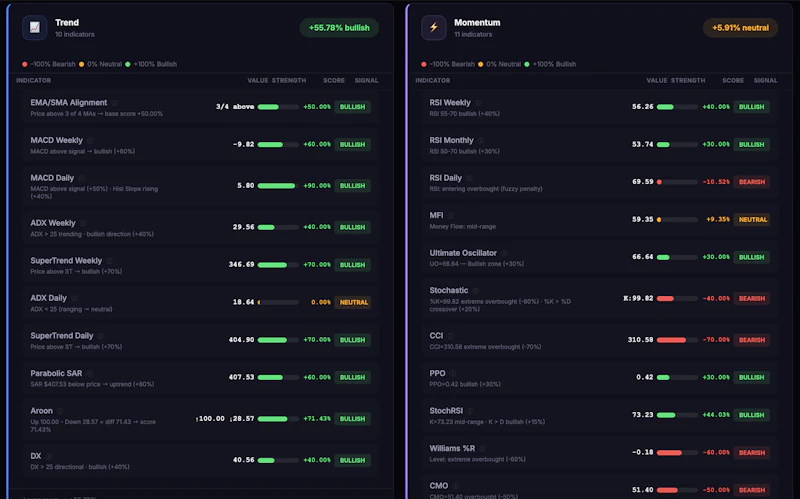Select the Stochastic value K:99.82
The image size is (800, 499).
point(638,298)
